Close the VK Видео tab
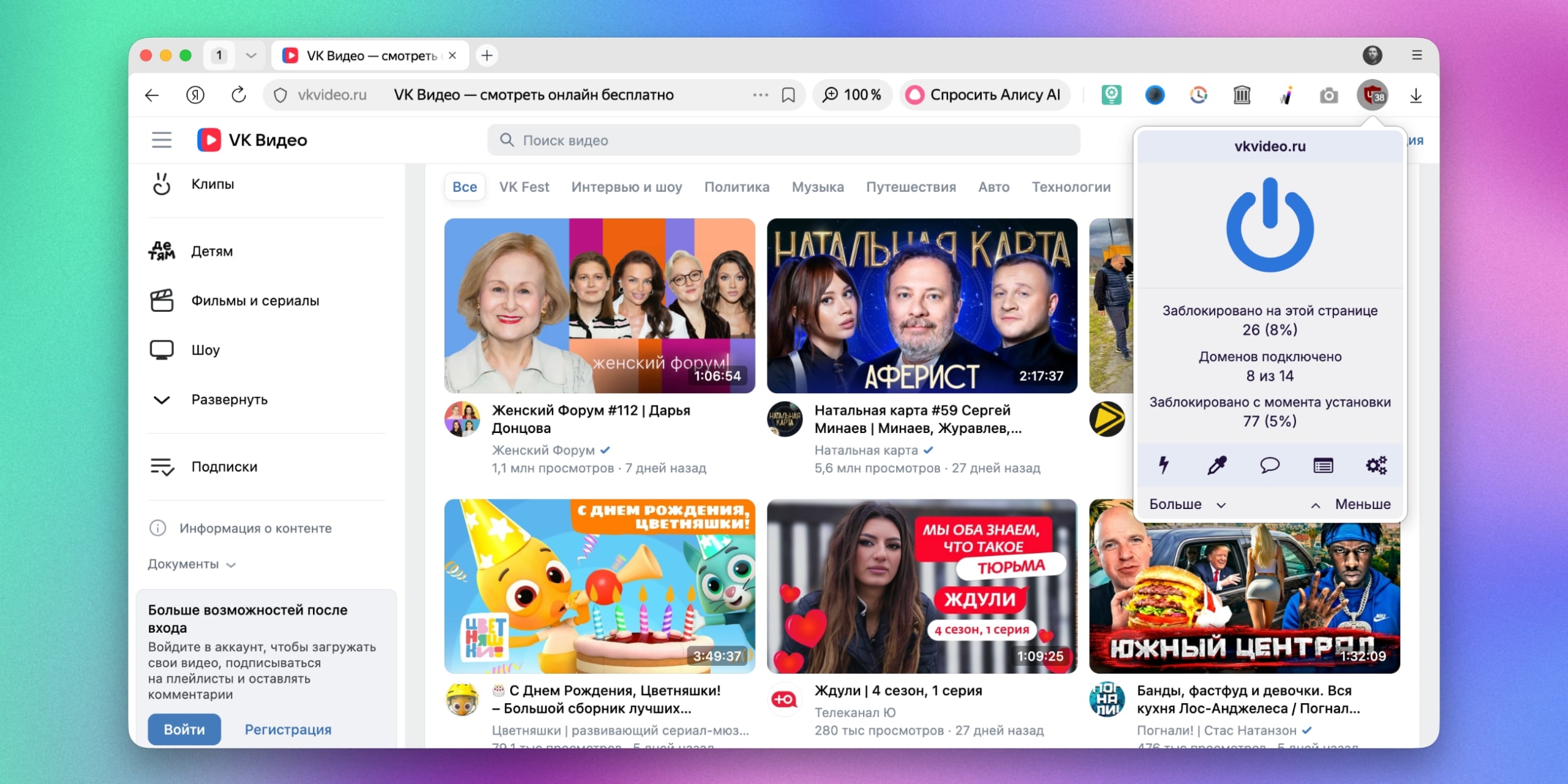 (453, 56)
